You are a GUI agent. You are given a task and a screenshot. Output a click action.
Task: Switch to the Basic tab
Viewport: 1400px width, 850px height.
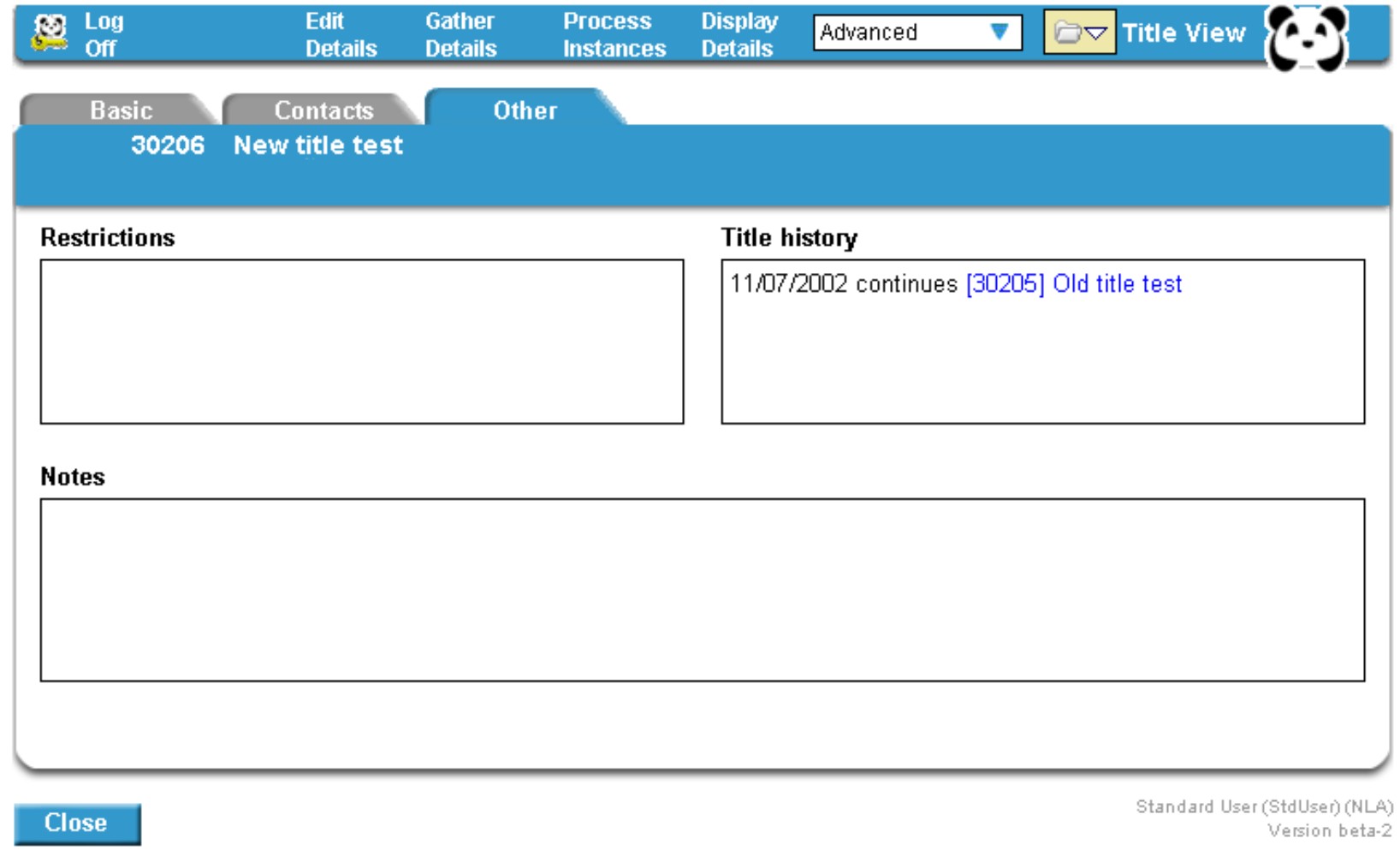pyautogui.click(x=120, y=110)
